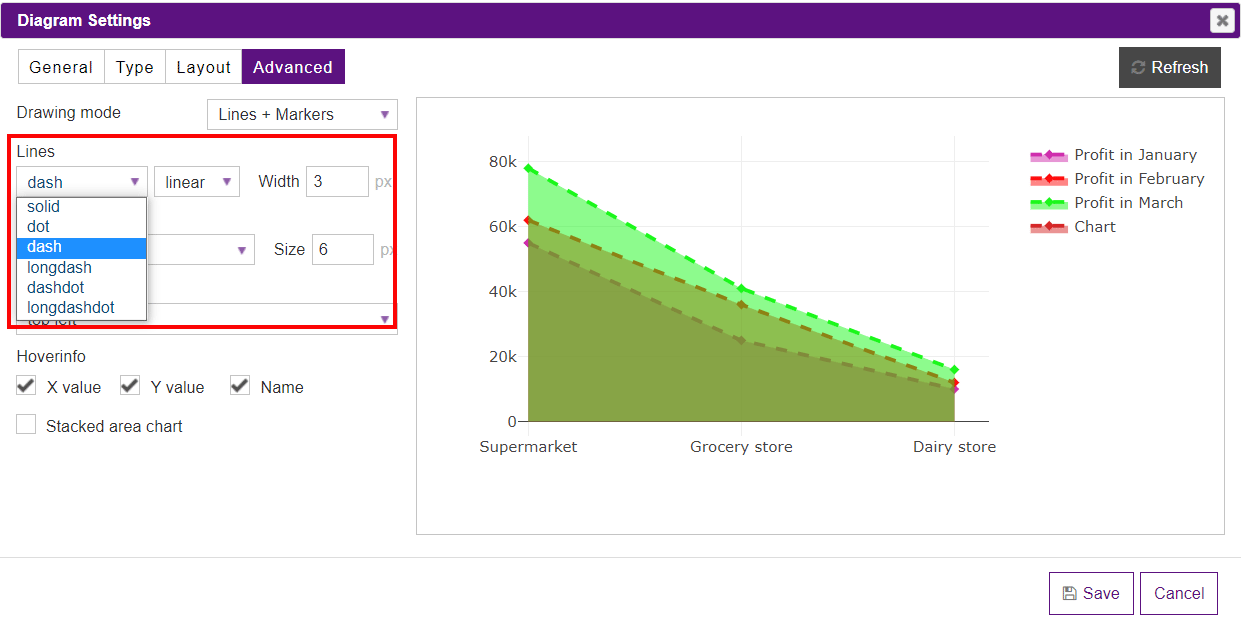
Task: Click the Save button
Action: click(1091, 593)
